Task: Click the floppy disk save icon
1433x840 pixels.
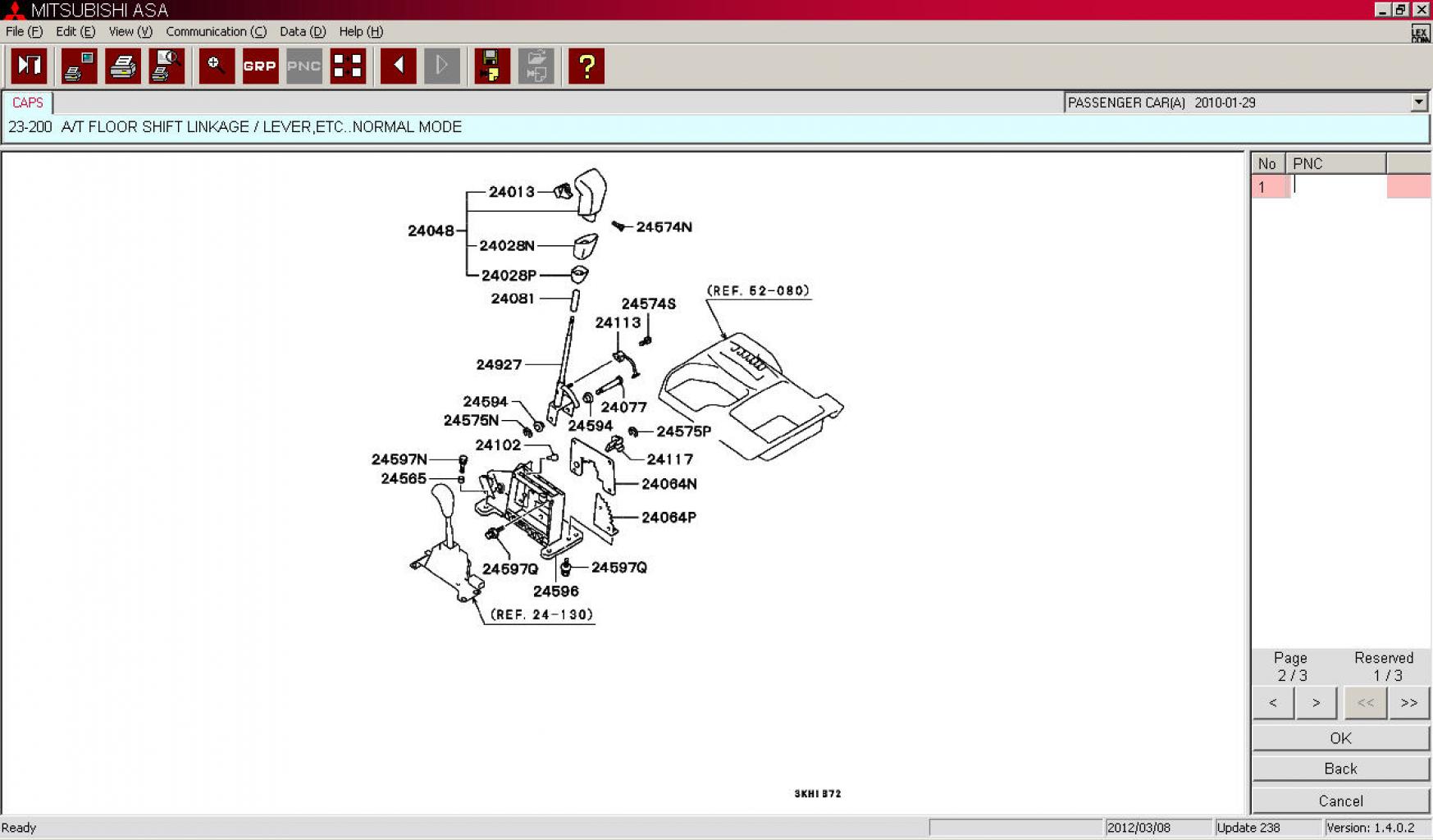Action: click(x=492, y=66)
